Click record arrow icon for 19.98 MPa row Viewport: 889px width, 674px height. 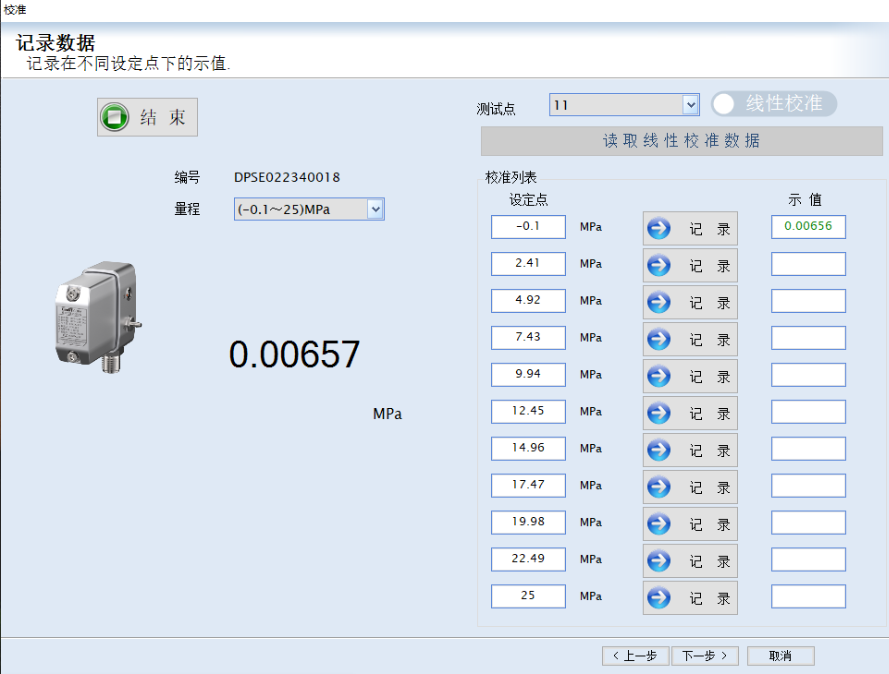659,524
